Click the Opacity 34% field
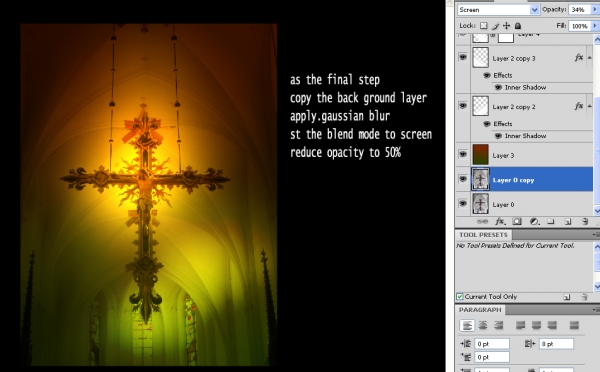This screenshot has height=372, width=600. (579, 10)
